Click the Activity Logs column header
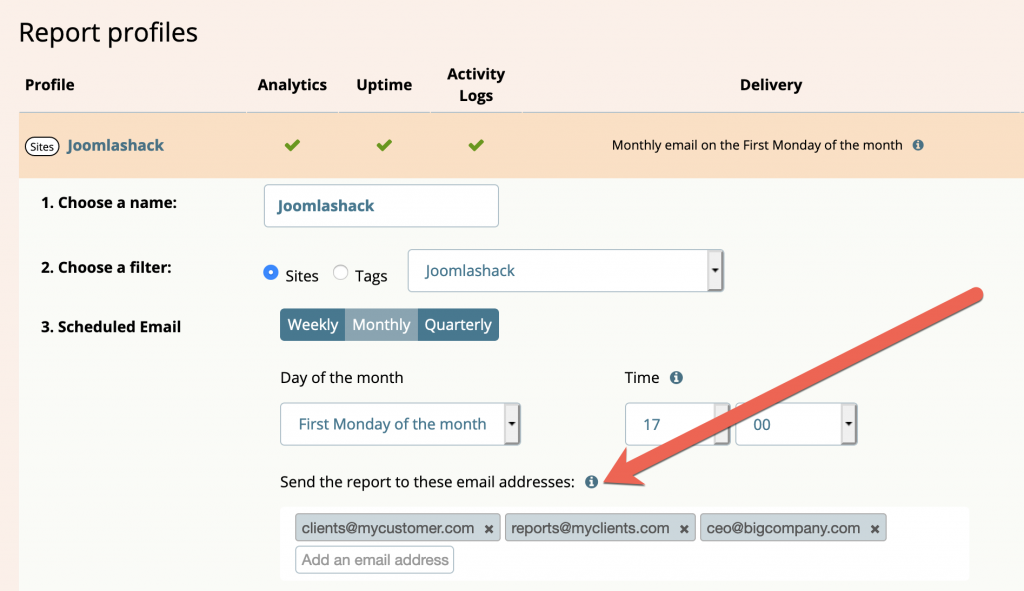 click(x=476, y=85)
